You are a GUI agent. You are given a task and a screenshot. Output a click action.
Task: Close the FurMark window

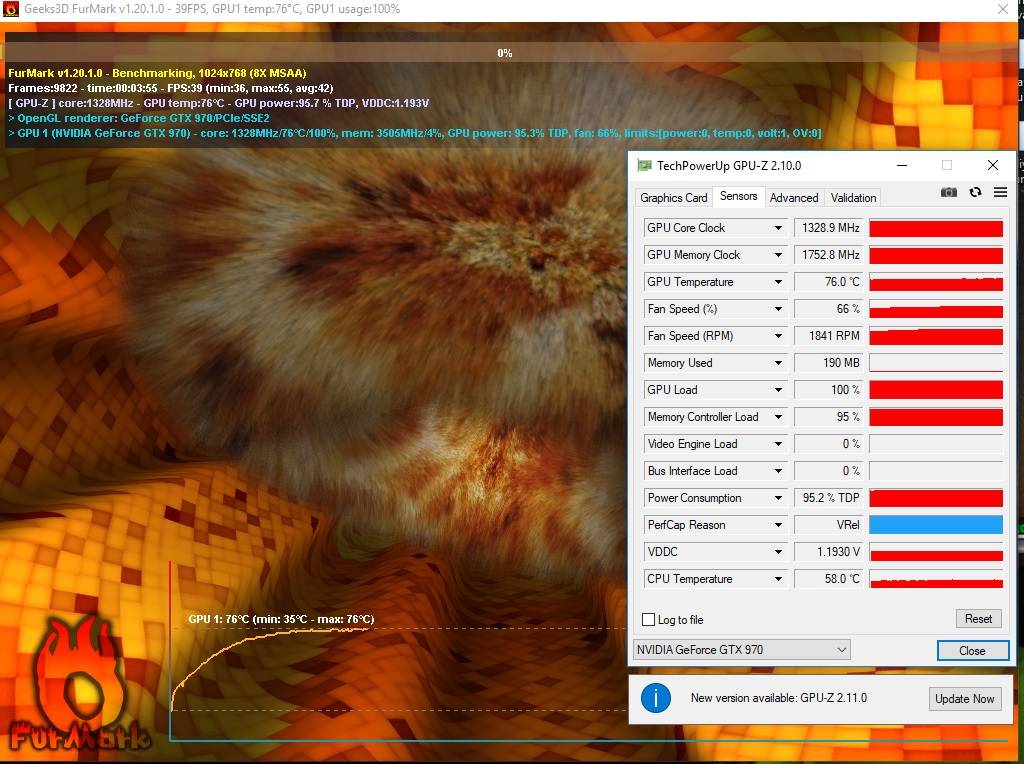point(1003,9)
